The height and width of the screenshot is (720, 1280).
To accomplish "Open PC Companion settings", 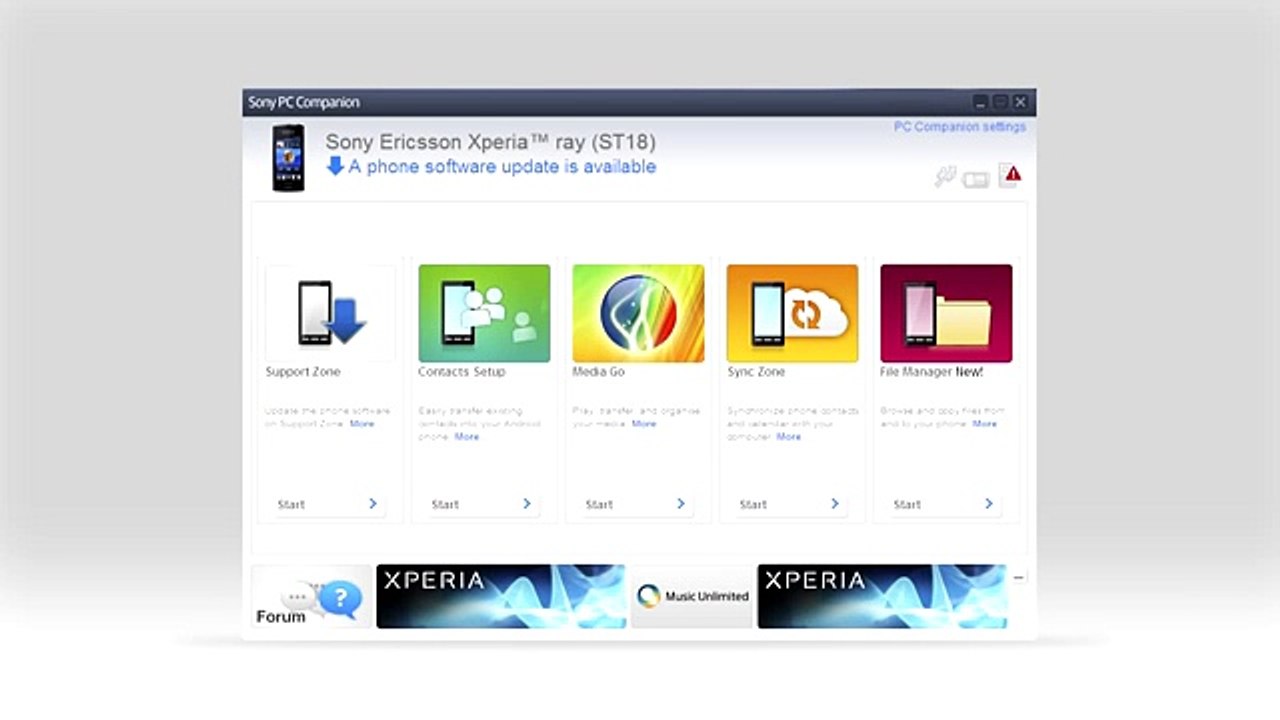I will 960,127.
